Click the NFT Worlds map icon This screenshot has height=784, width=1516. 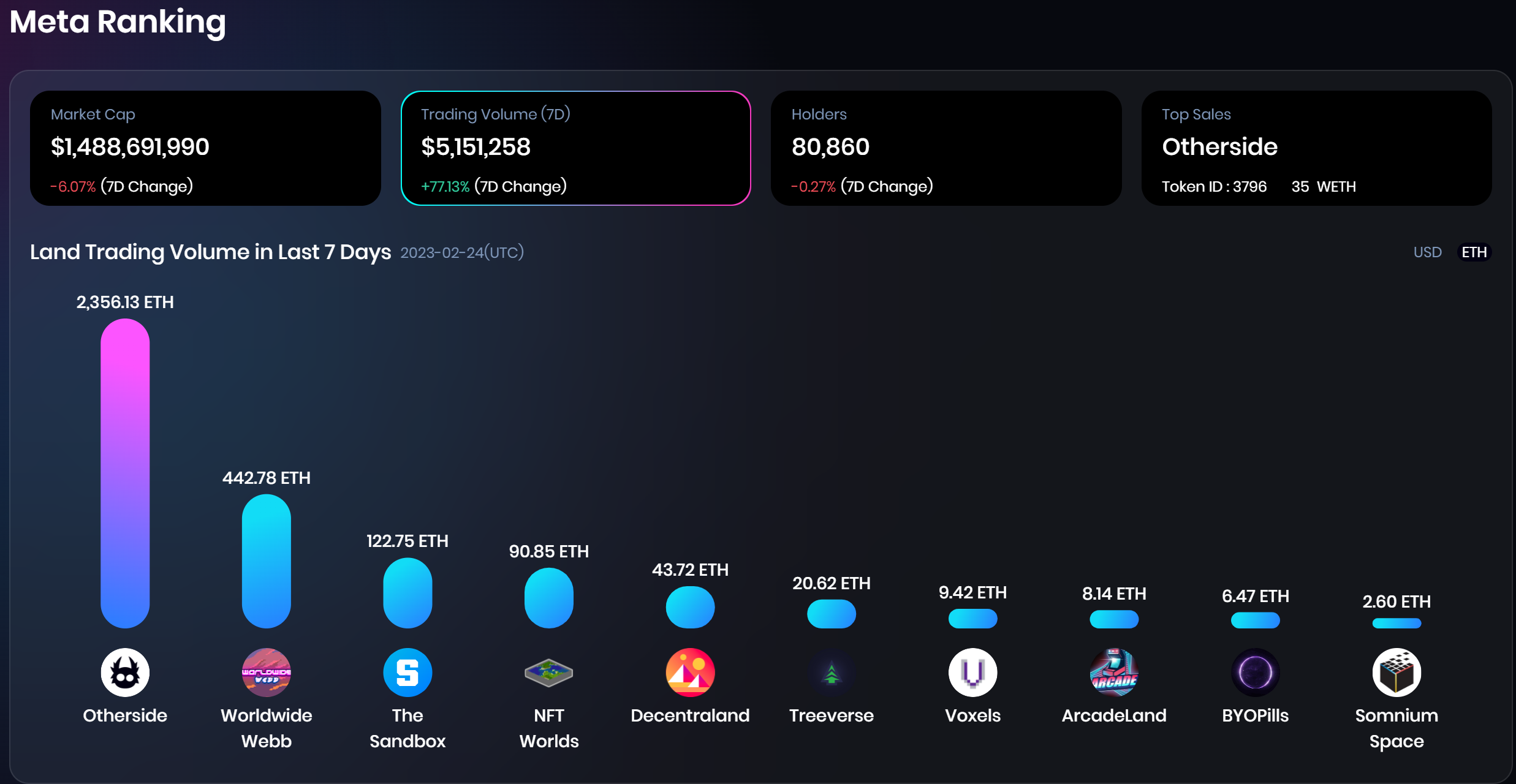click(x=549, y=673)
